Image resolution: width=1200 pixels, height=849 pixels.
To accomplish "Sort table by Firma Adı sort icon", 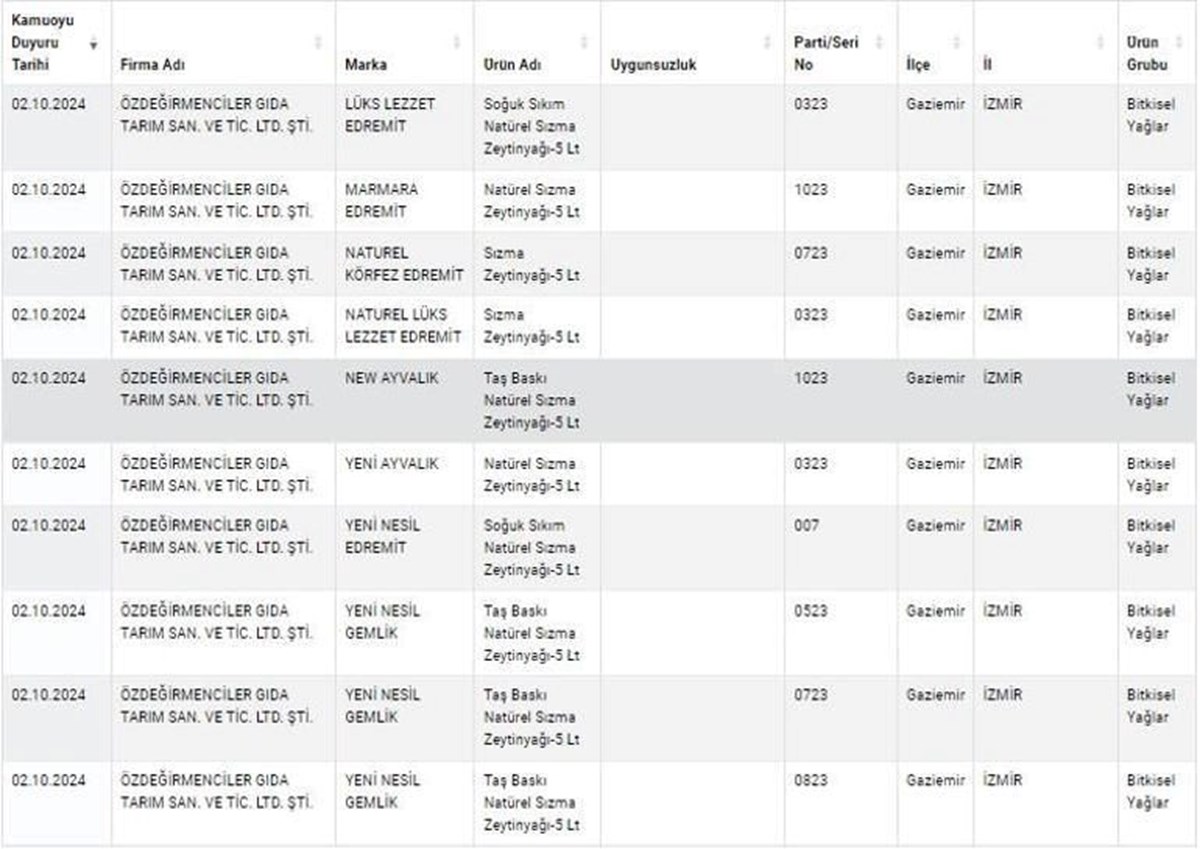I will [x=319, y=43].
